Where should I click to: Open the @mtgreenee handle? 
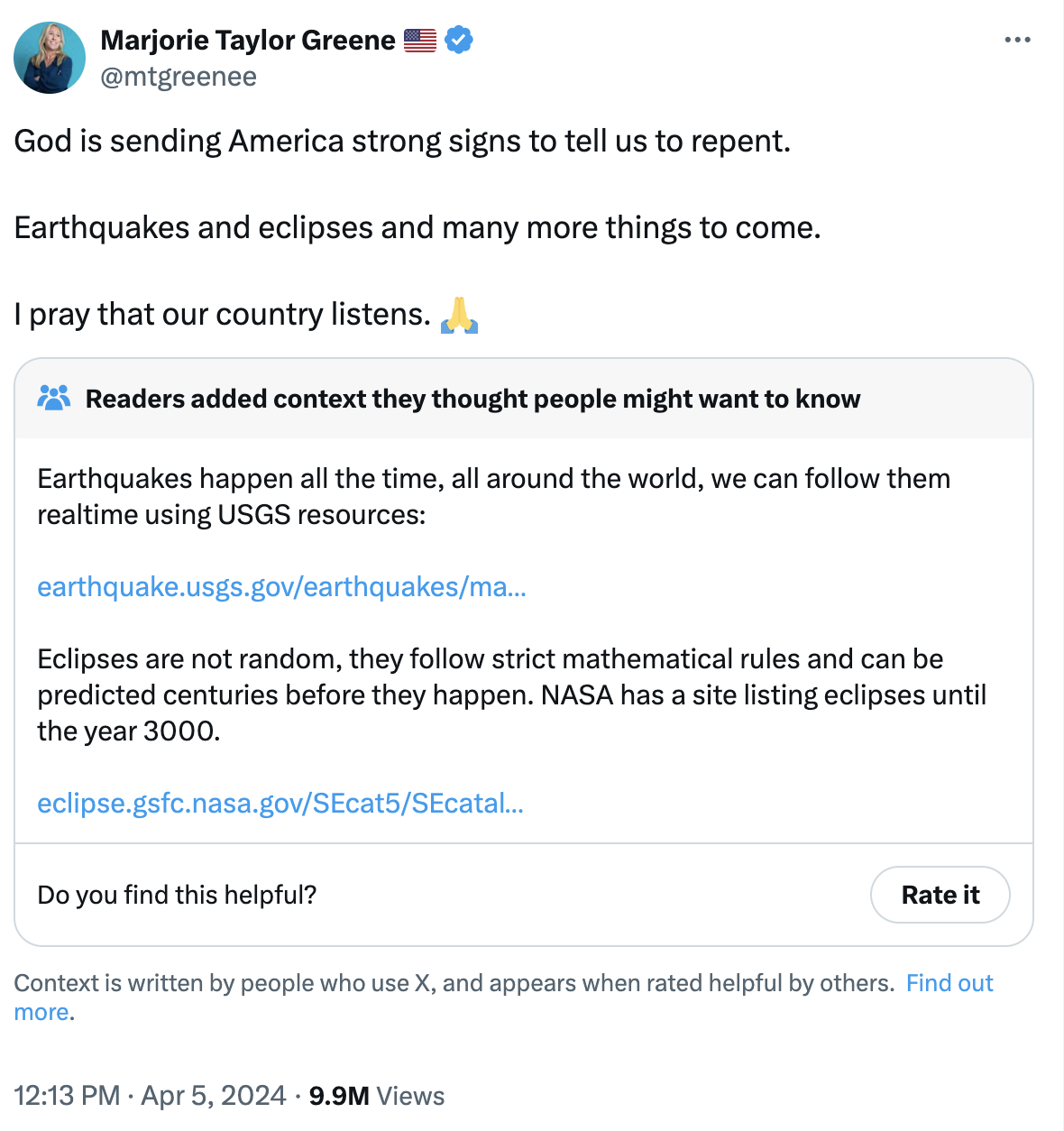[179, 77]
